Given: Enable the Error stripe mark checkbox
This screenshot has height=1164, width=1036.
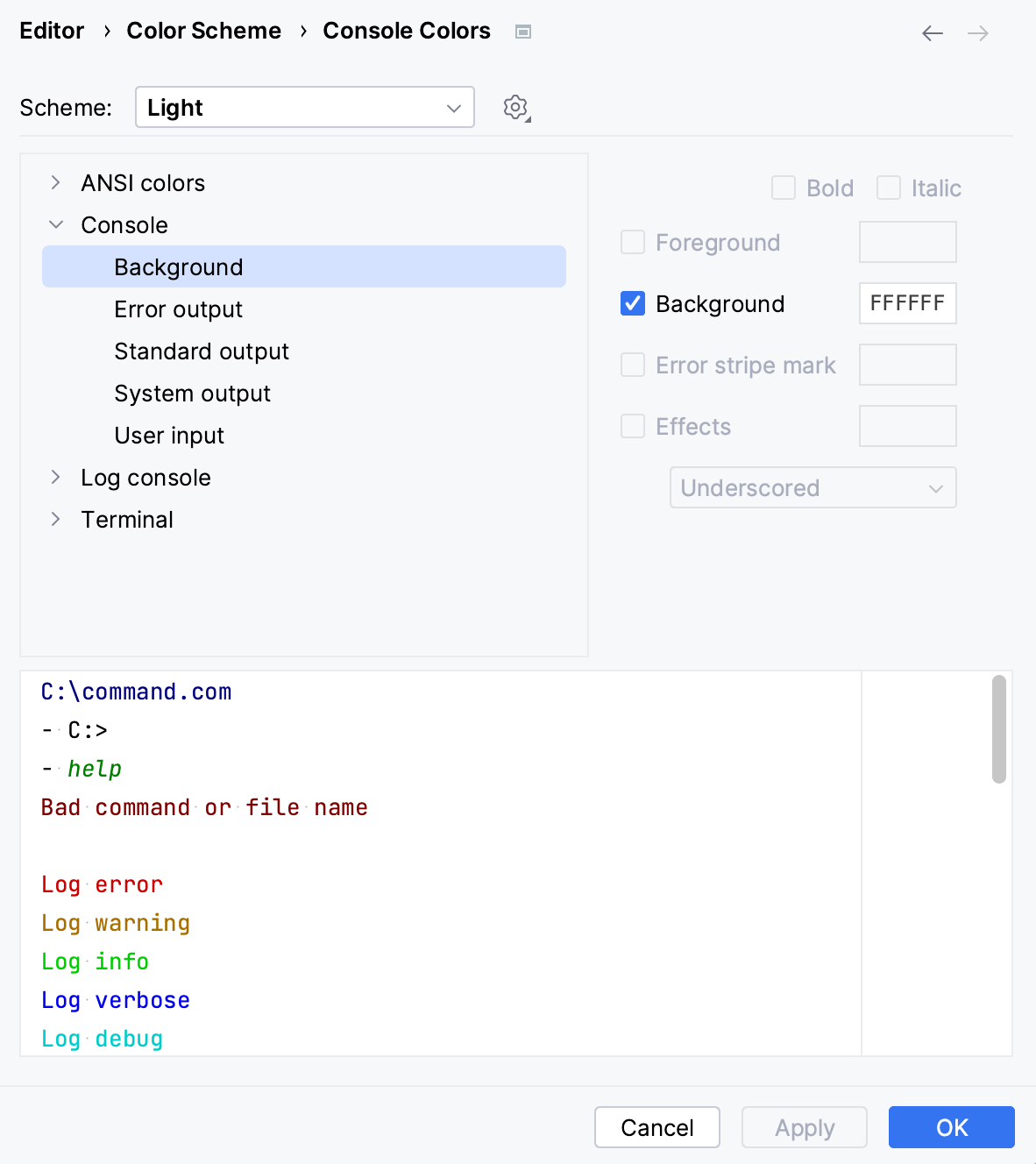Looking at the screenshot, I should pos(632,365).
